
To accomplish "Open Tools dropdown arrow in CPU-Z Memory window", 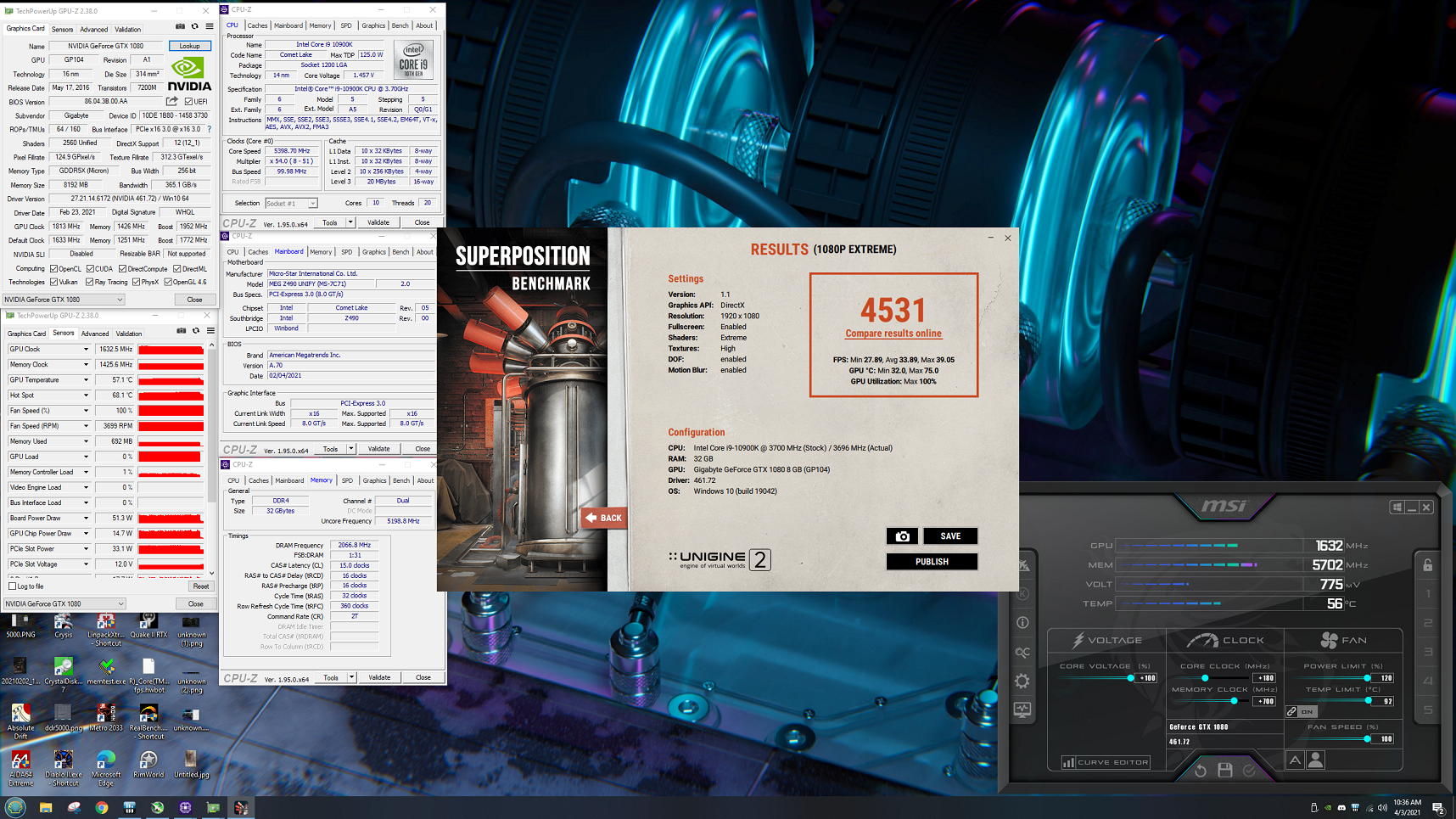I will (351, 678).
